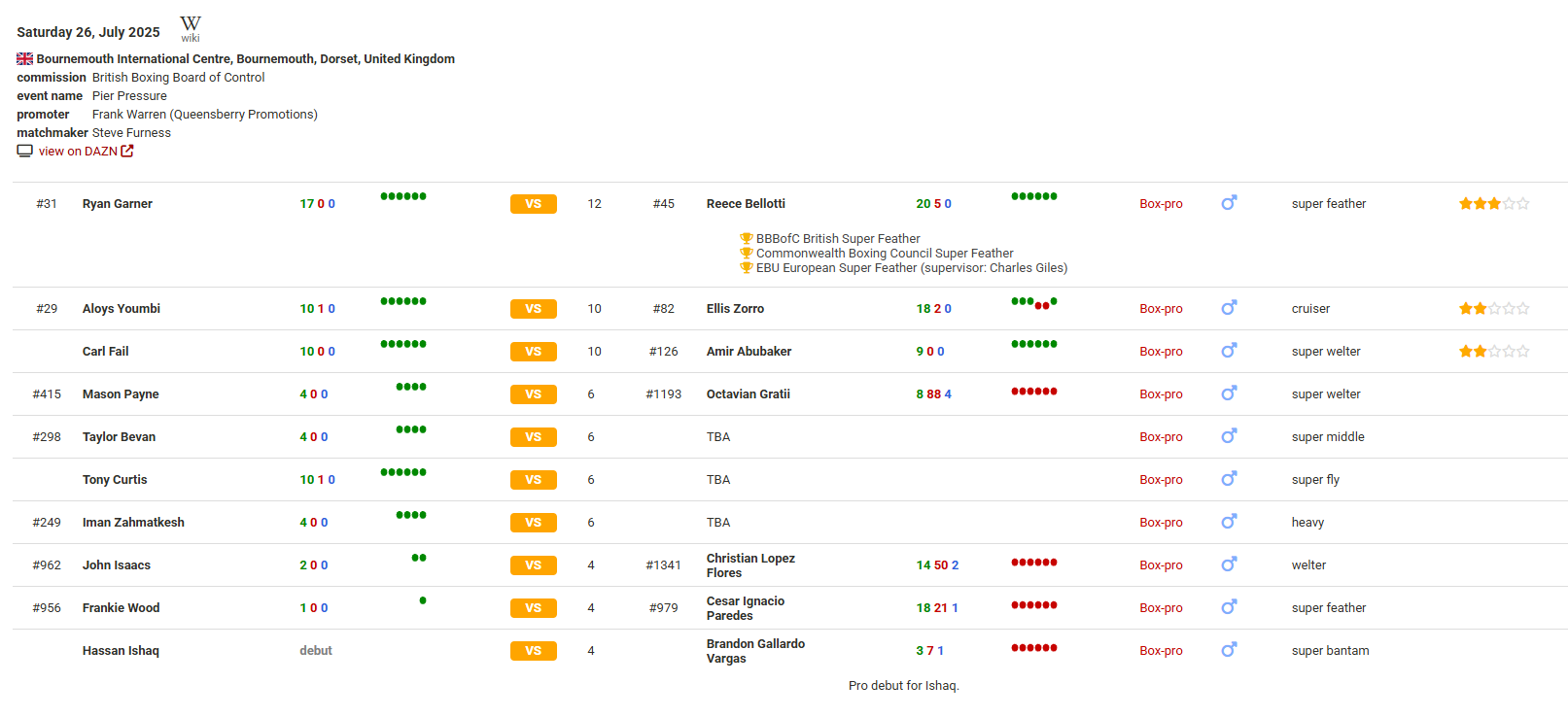Click star rating for Garner vs Bellotti
Image resolution: width=1568 pixels, height=718 pixels.
click(1493, 204)
